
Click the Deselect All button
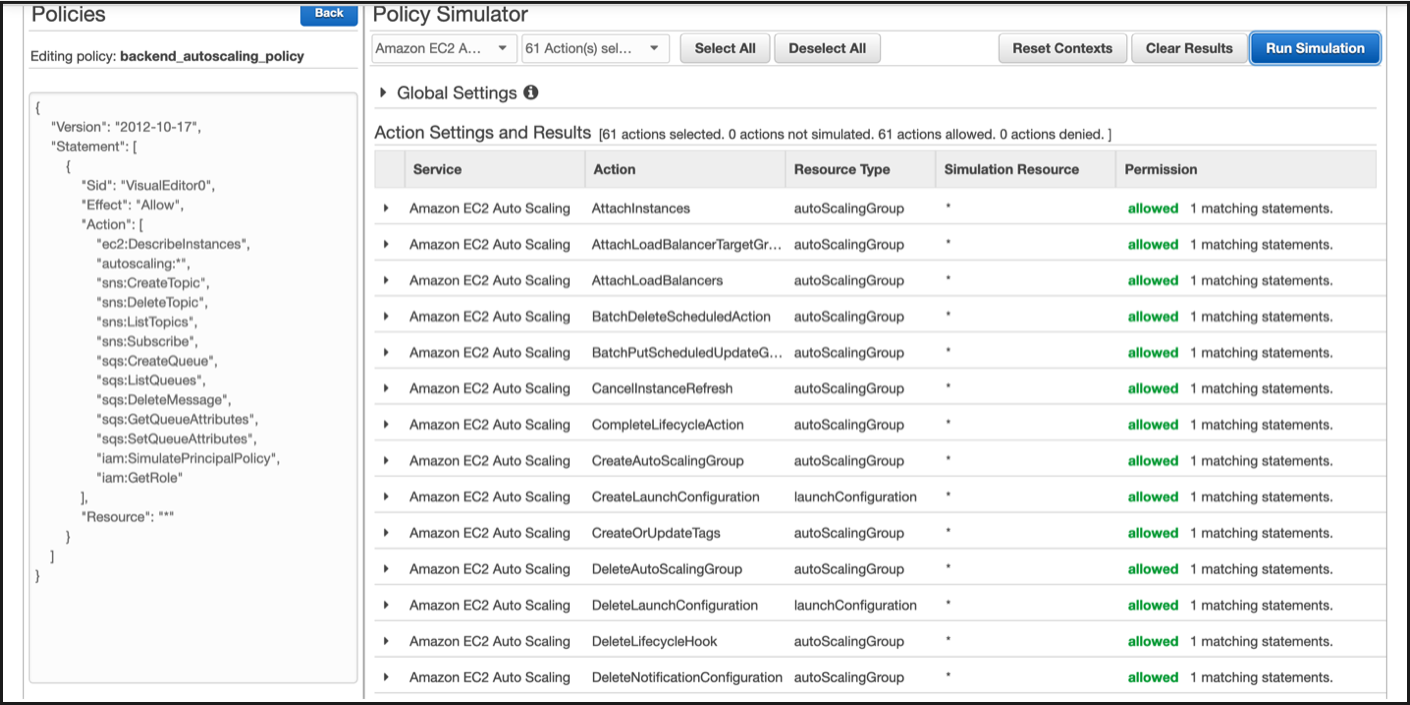pos(827,49)
